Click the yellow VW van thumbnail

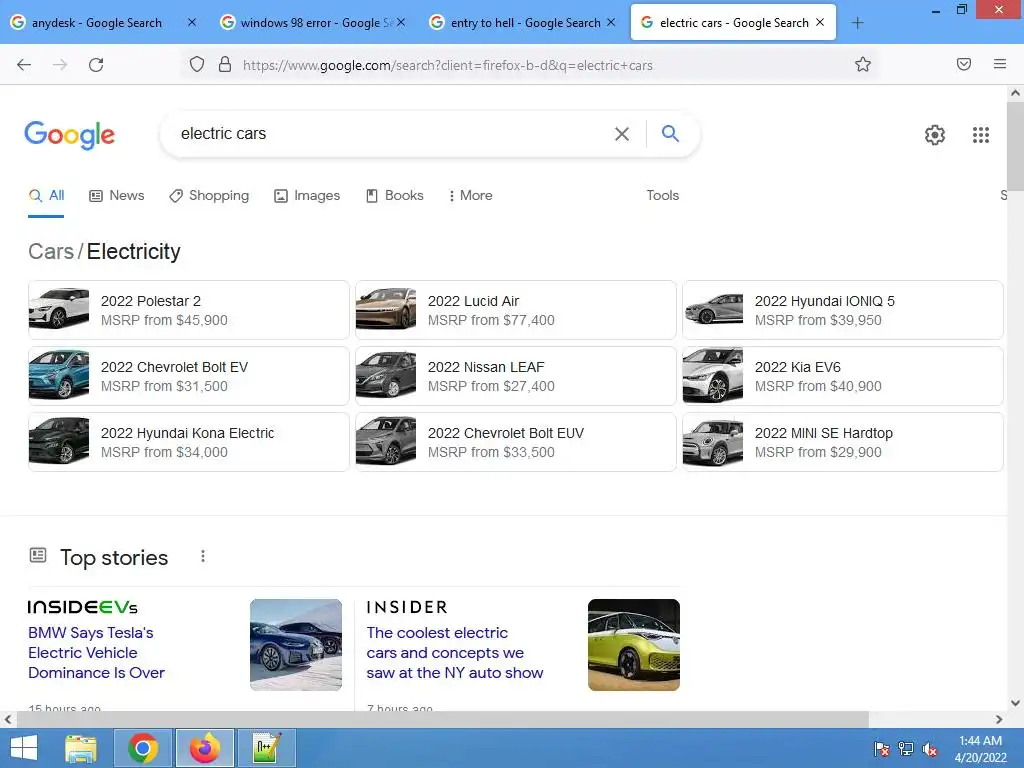633,645
